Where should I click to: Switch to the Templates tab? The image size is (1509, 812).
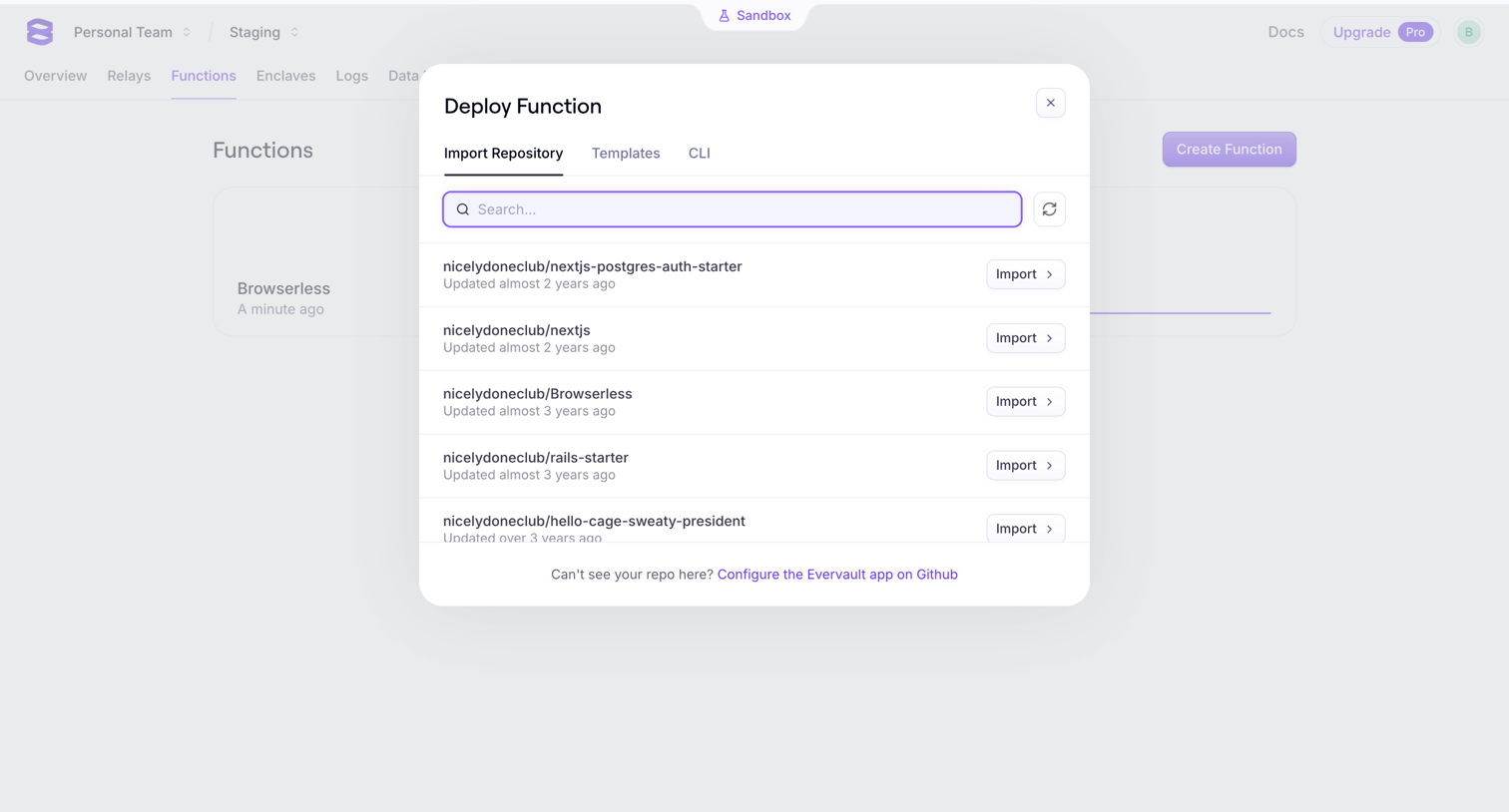coord(626,154)
